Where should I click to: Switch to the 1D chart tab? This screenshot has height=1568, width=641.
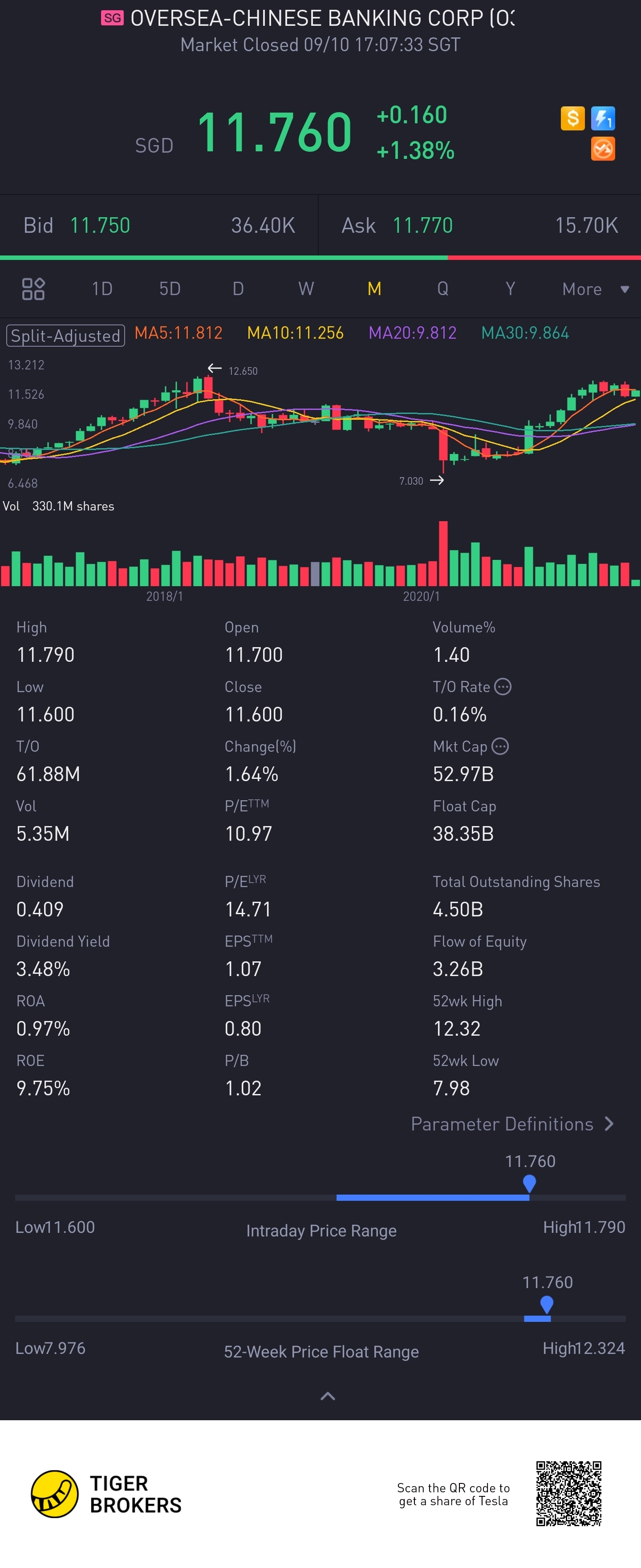pos(102,288)
